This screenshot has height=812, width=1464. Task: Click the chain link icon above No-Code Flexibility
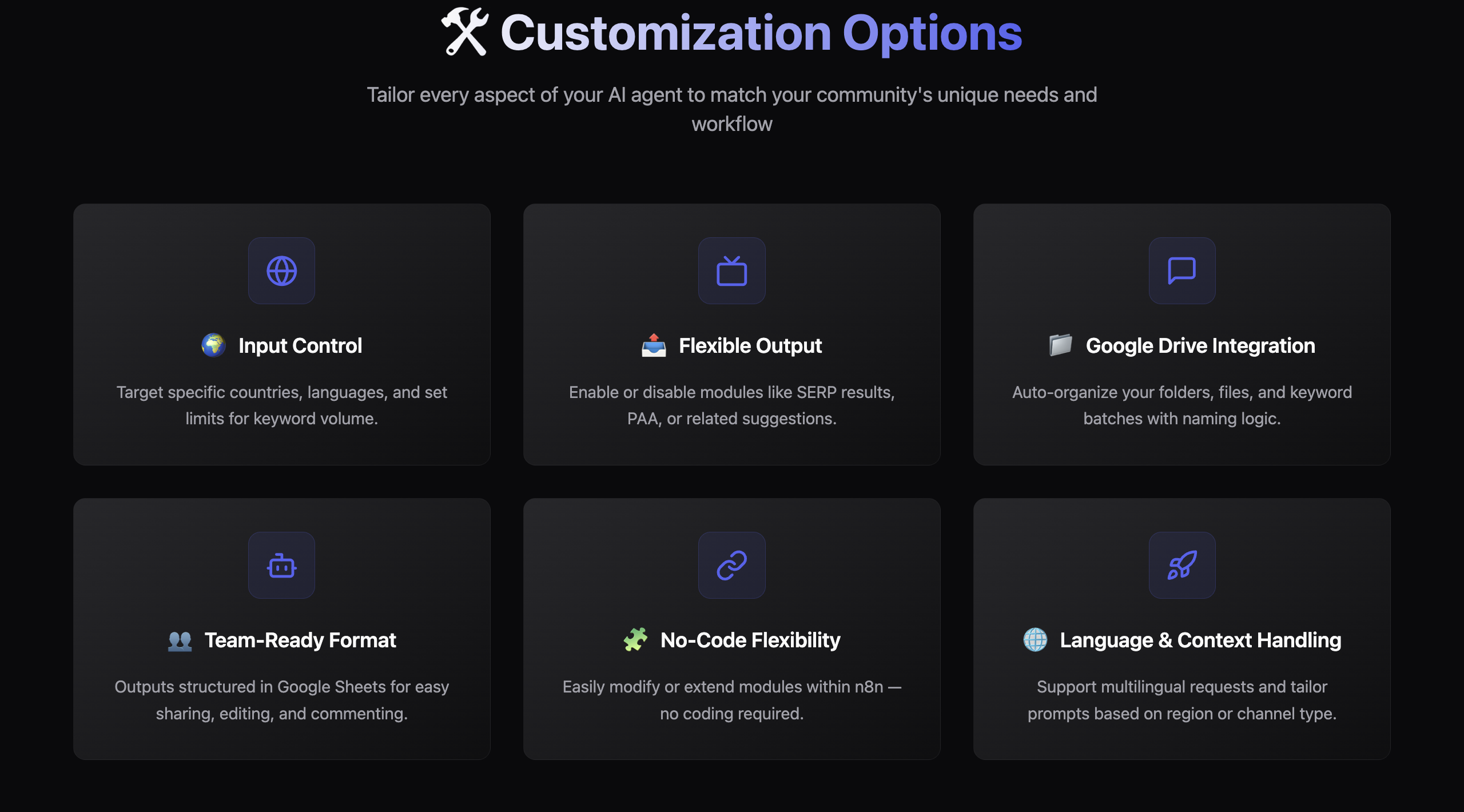731,565
